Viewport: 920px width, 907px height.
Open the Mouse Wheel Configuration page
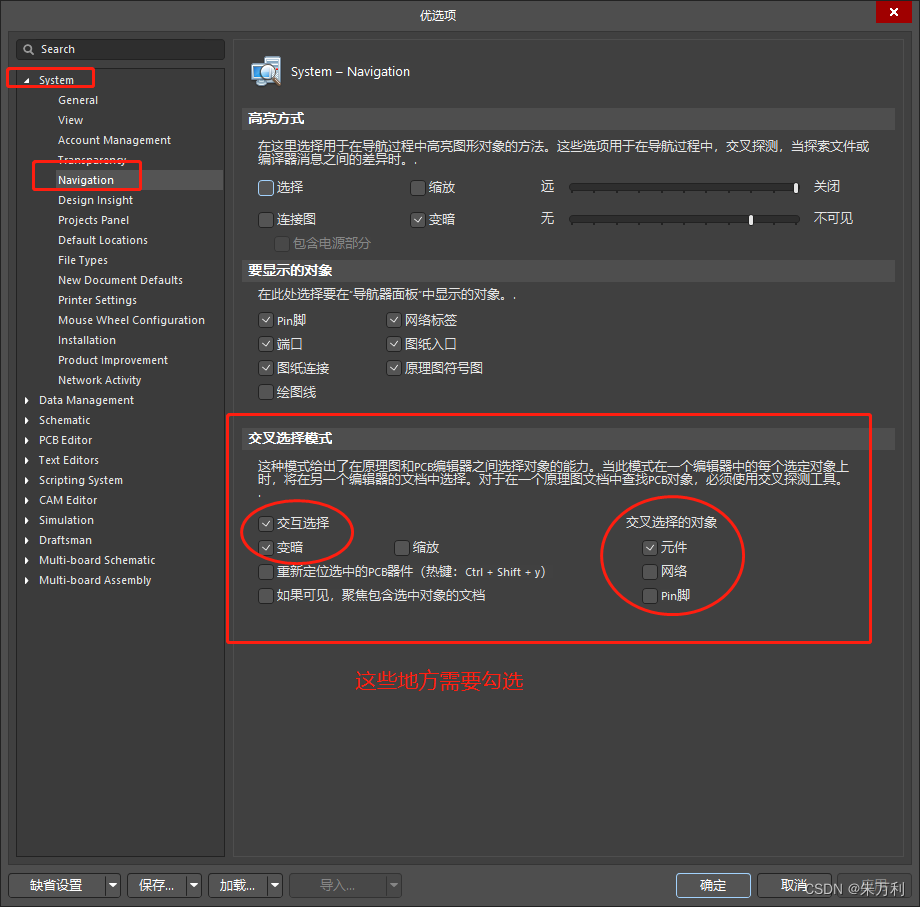pos(131,319)
